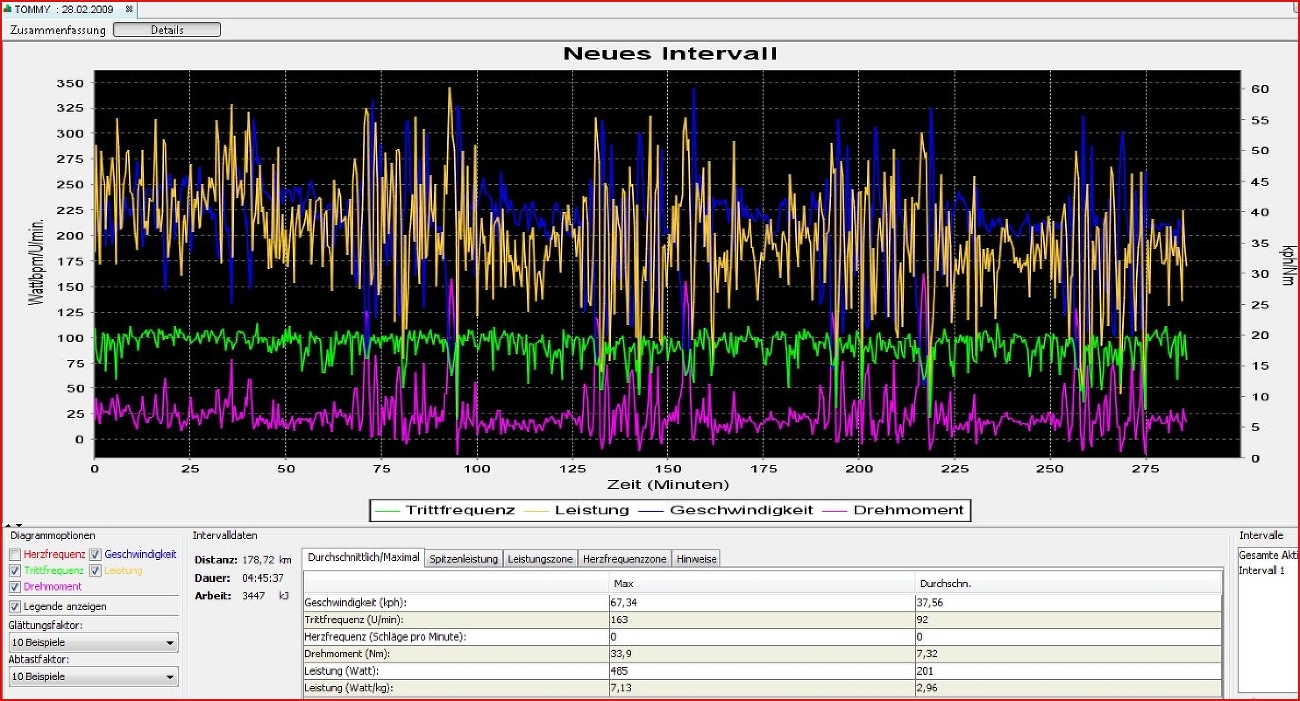The width and height of the screenshot is (1300, 701).
Task: Click the Zusammenfassung label
Action: [x=57, y=30]
